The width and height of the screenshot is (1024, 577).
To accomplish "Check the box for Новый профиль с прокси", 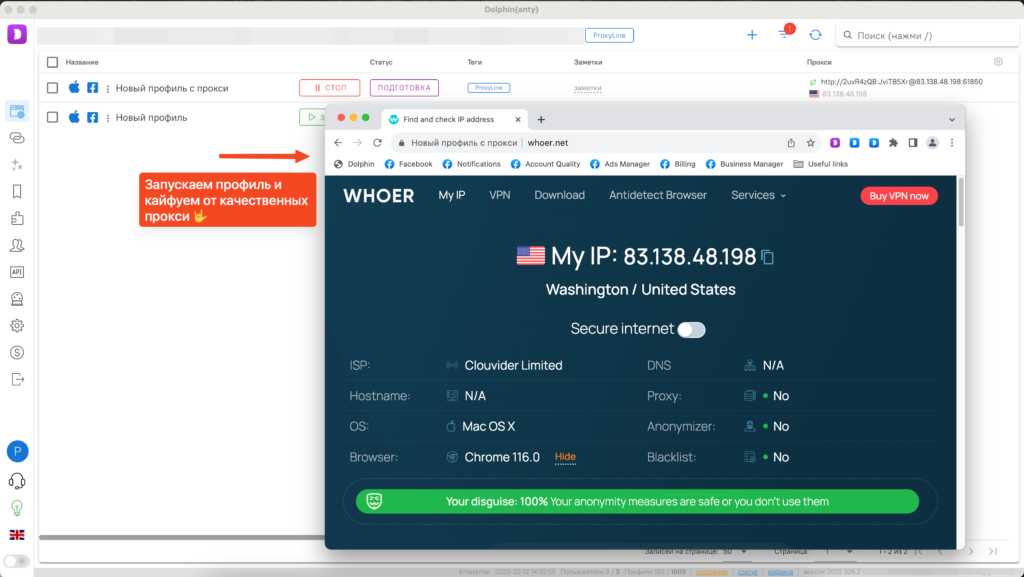I will coord(53,88).
